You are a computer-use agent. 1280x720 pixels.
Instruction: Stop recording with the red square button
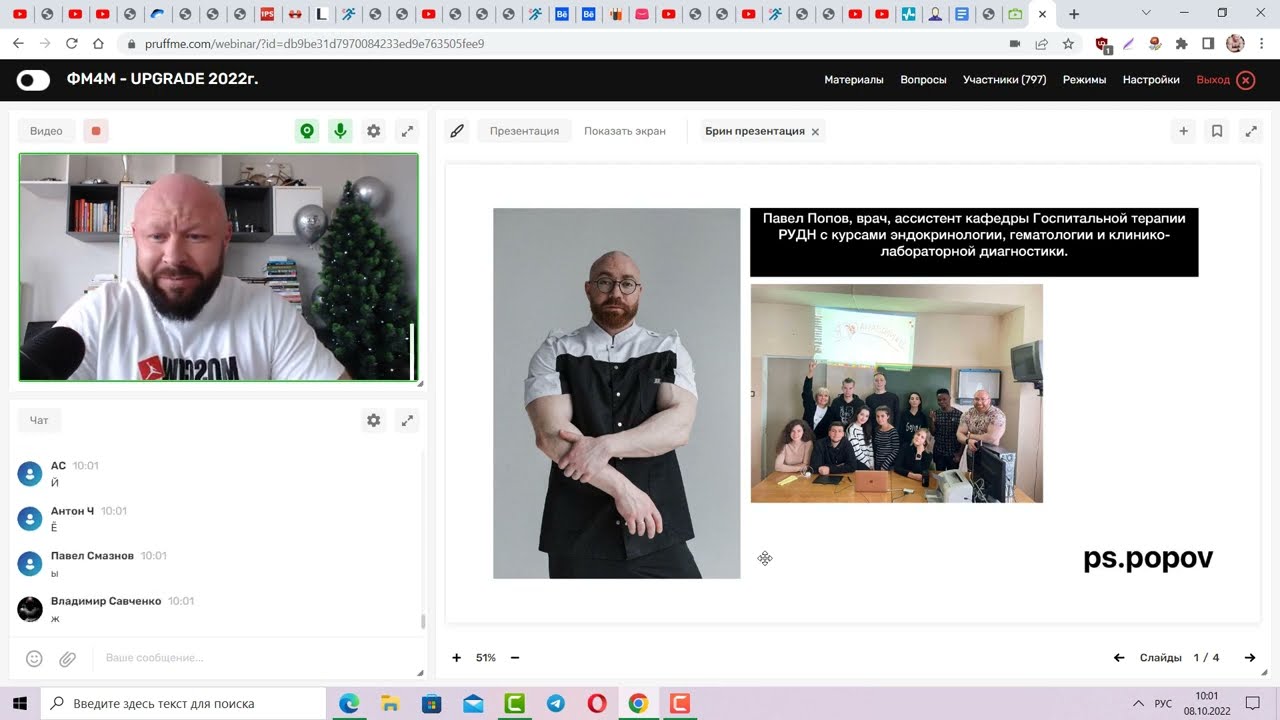[x=96, y=131]
